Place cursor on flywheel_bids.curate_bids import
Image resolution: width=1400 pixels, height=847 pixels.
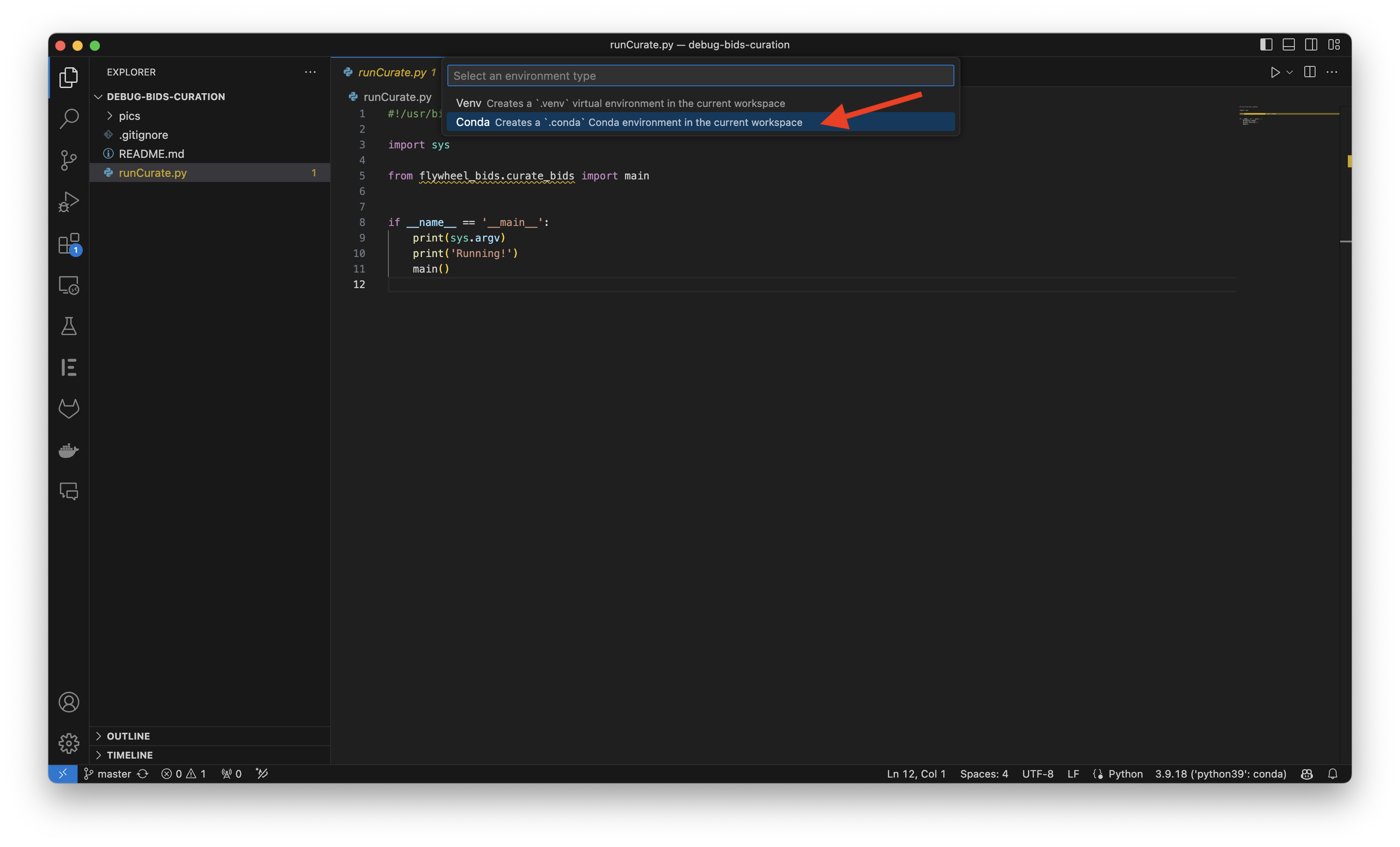[496, 176]
